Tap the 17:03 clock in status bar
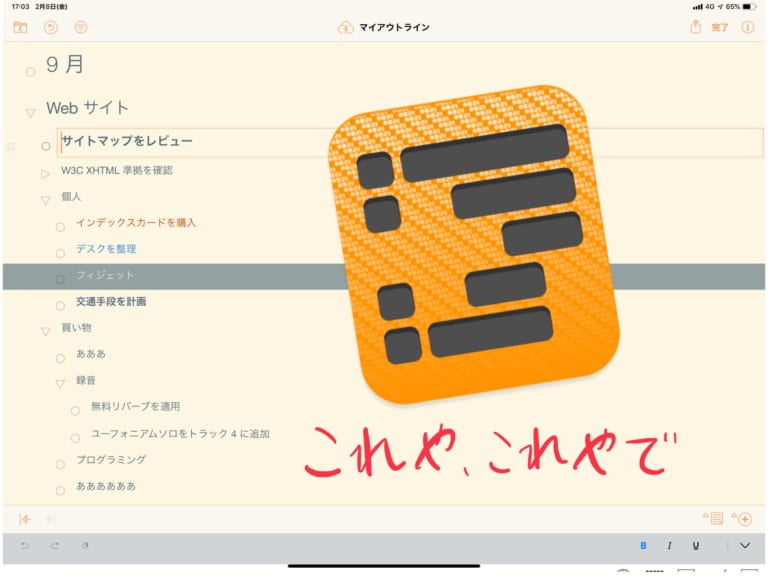This screenshot has height=576, width=768. 21,6
